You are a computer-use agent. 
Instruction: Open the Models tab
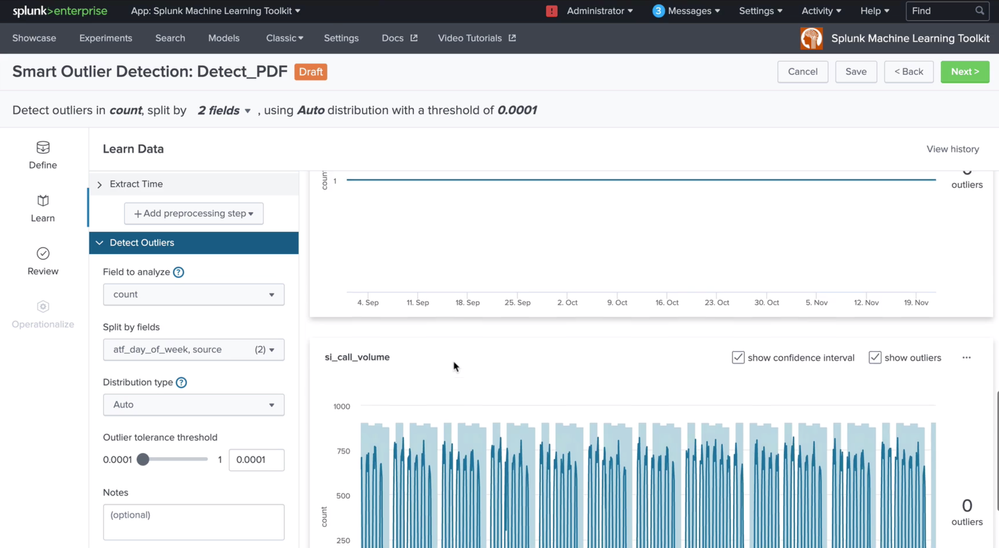pos(224,38)
